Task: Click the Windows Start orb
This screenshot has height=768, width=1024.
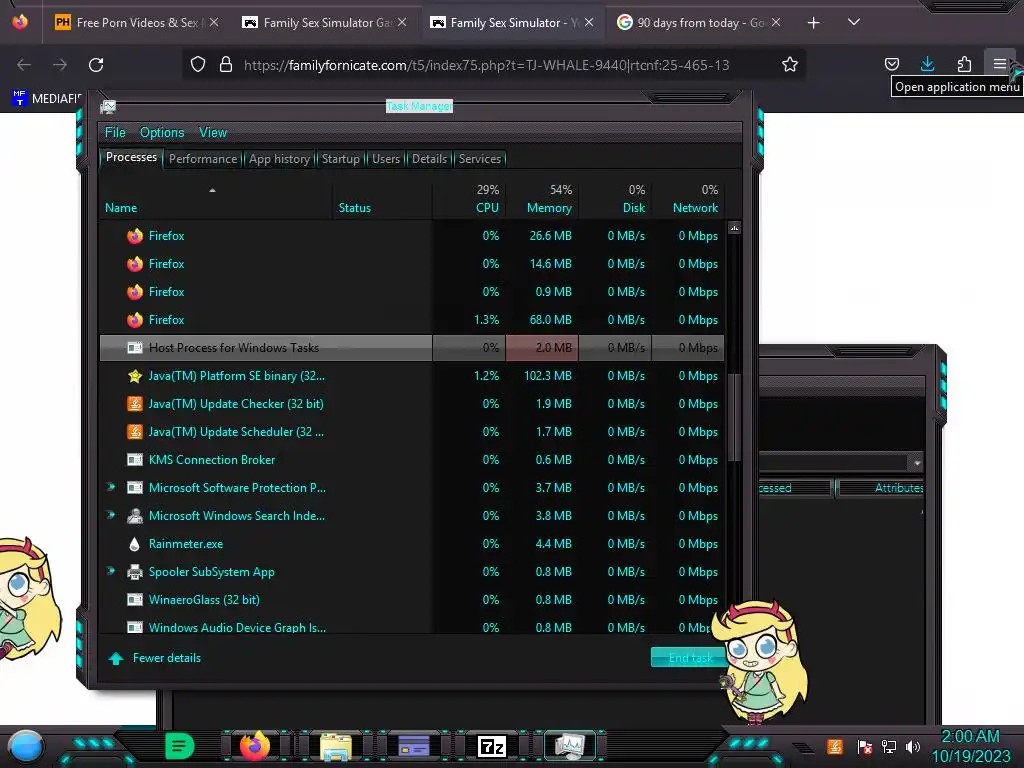Action: pyautogui.click(x=25, y=747)
